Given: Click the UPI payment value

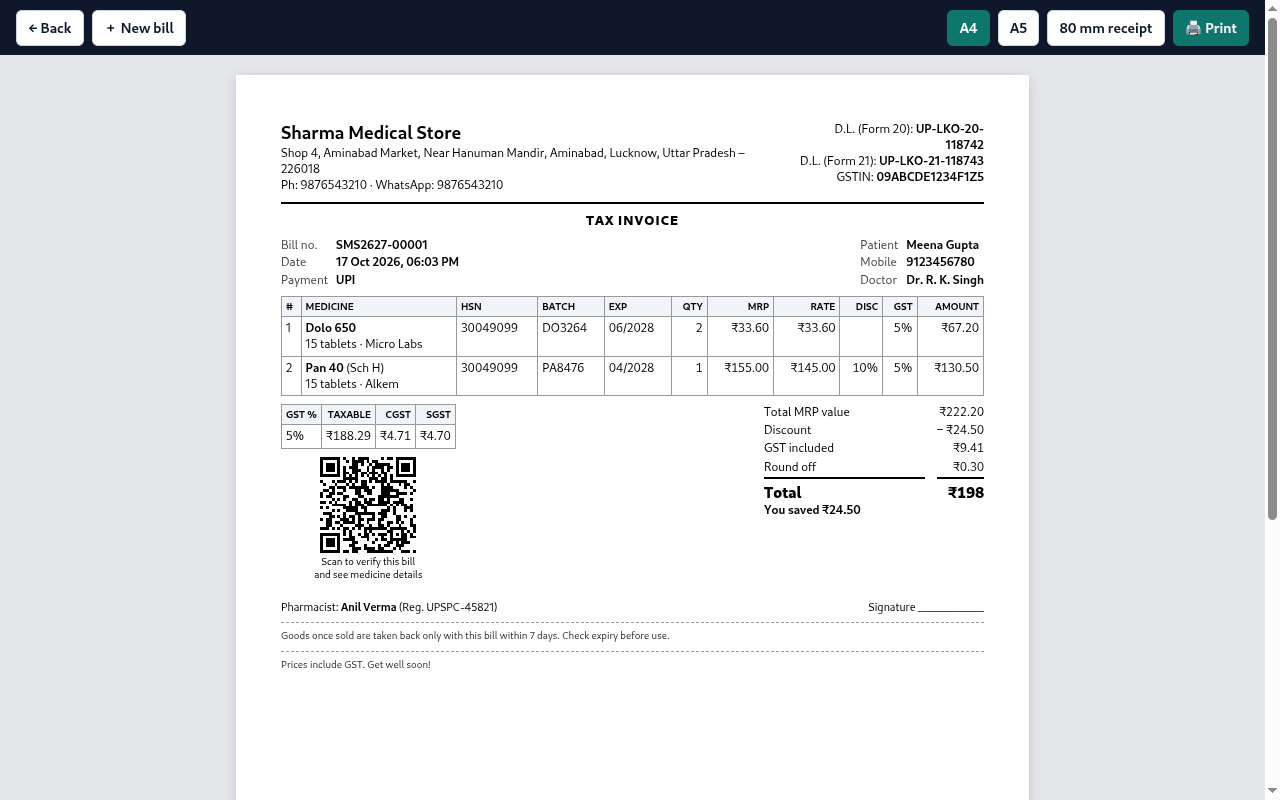Looking at the screenshot, I should tap(346, 280).
